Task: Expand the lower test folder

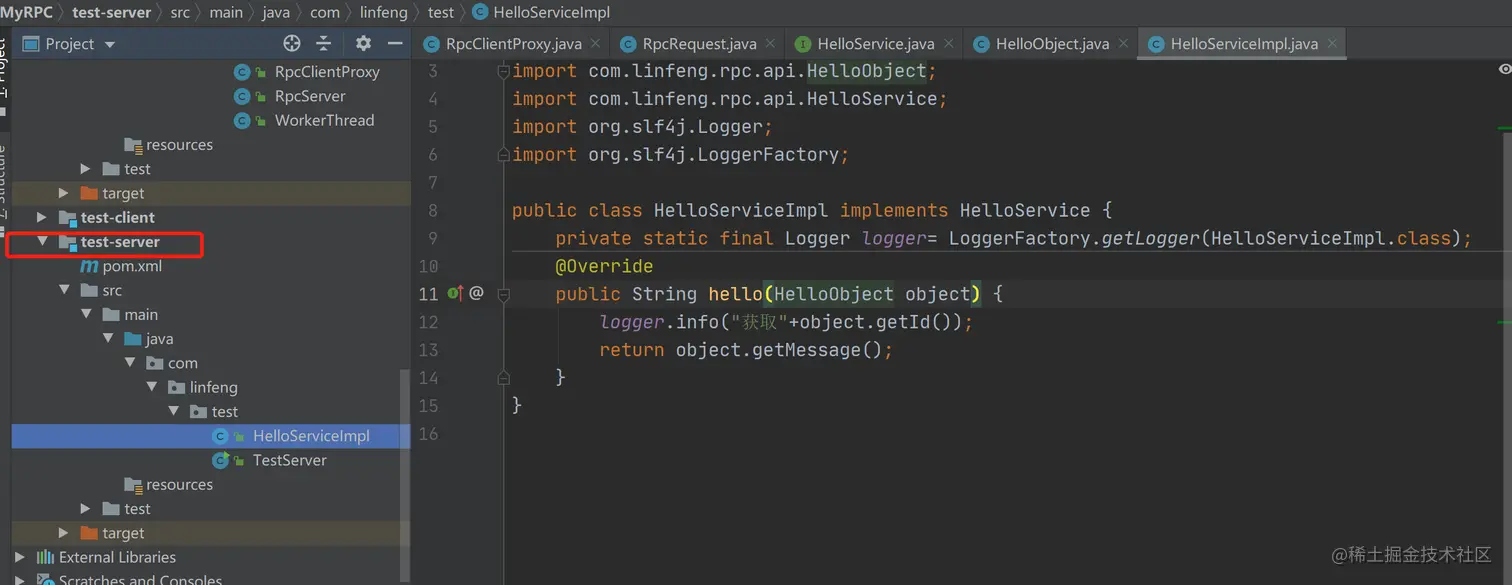Action: coord(85,509)
